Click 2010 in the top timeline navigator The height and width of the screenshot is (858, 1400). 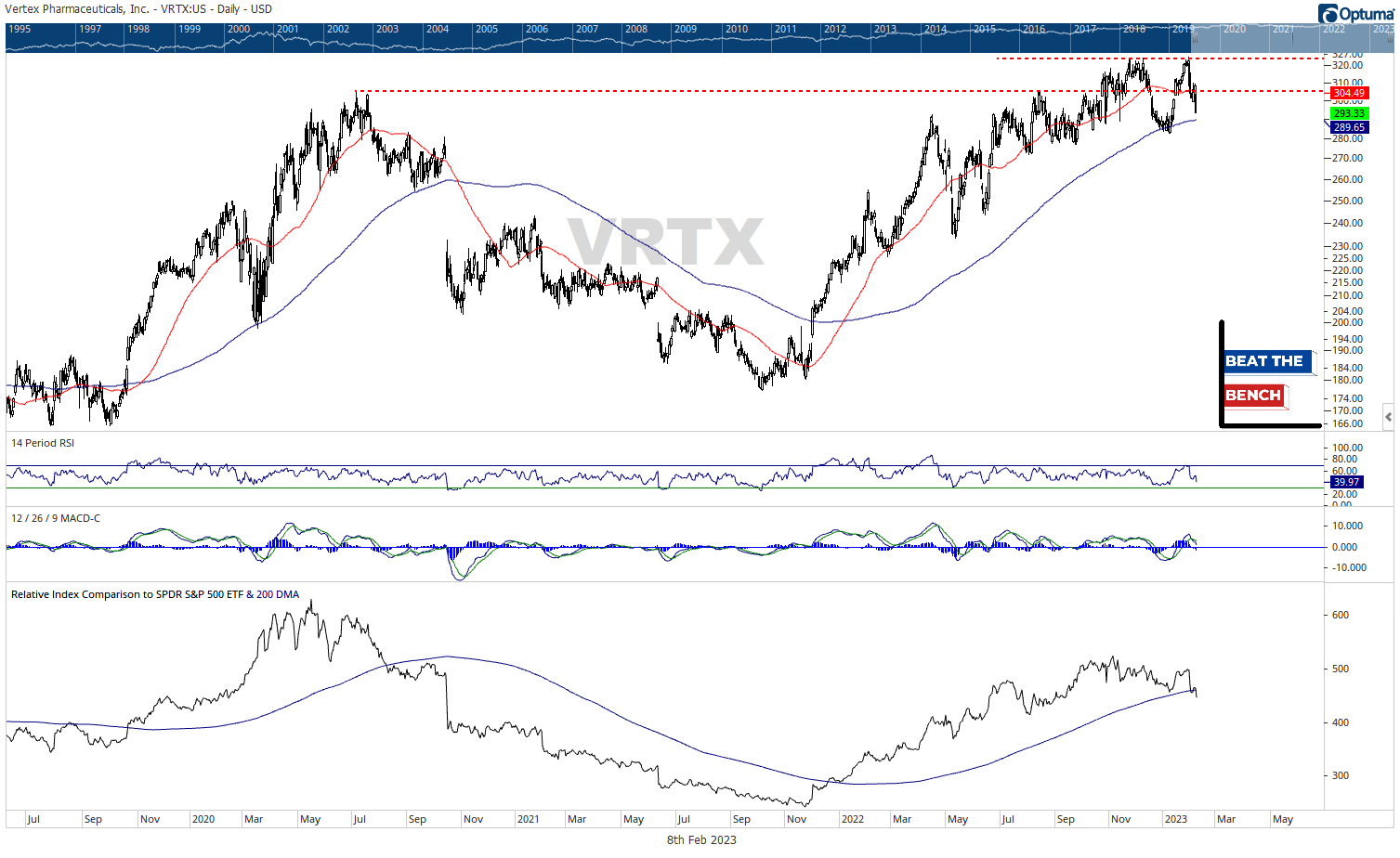tap(737, 29)
